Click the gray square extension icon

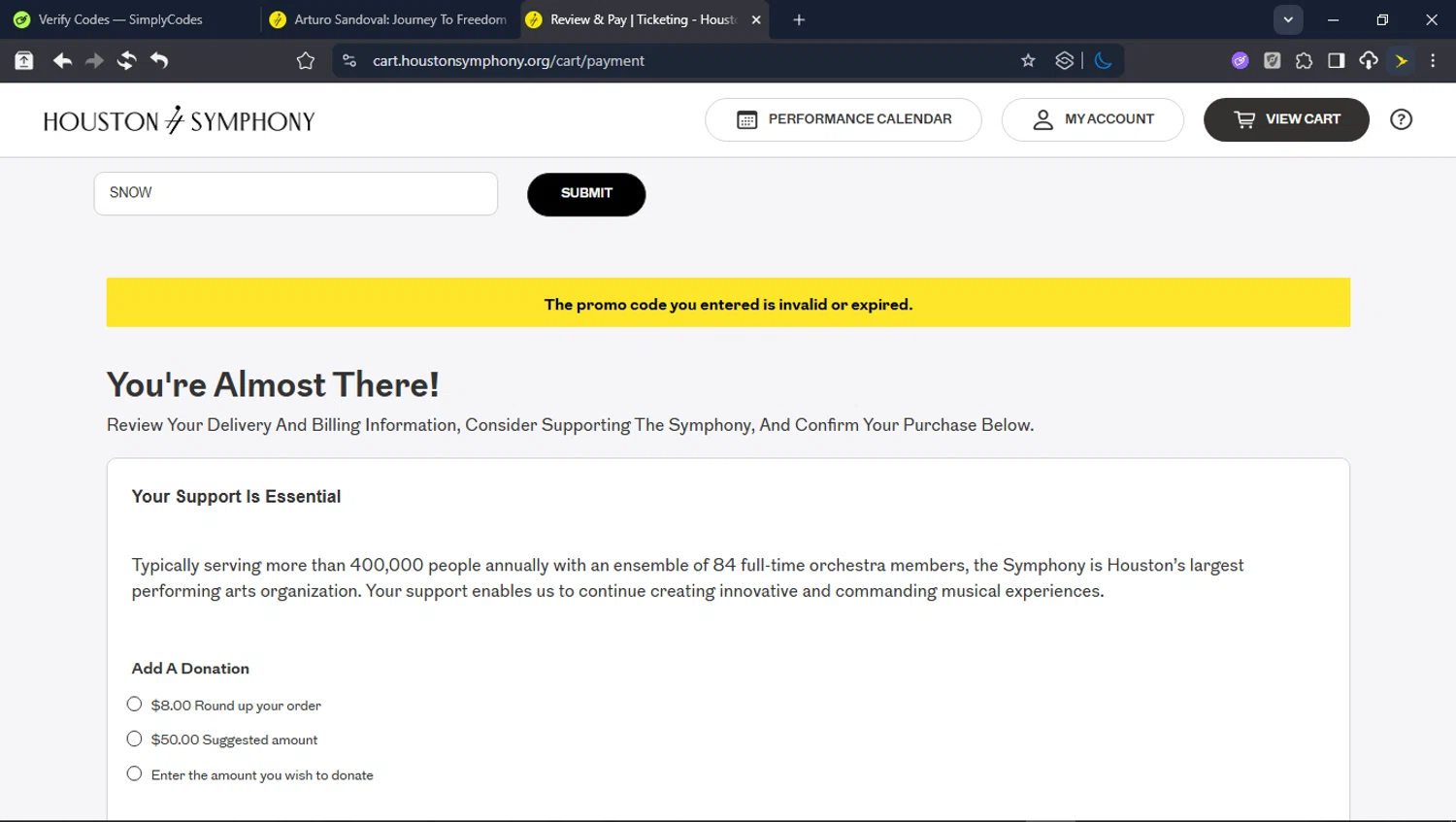tap(1272, 60)
